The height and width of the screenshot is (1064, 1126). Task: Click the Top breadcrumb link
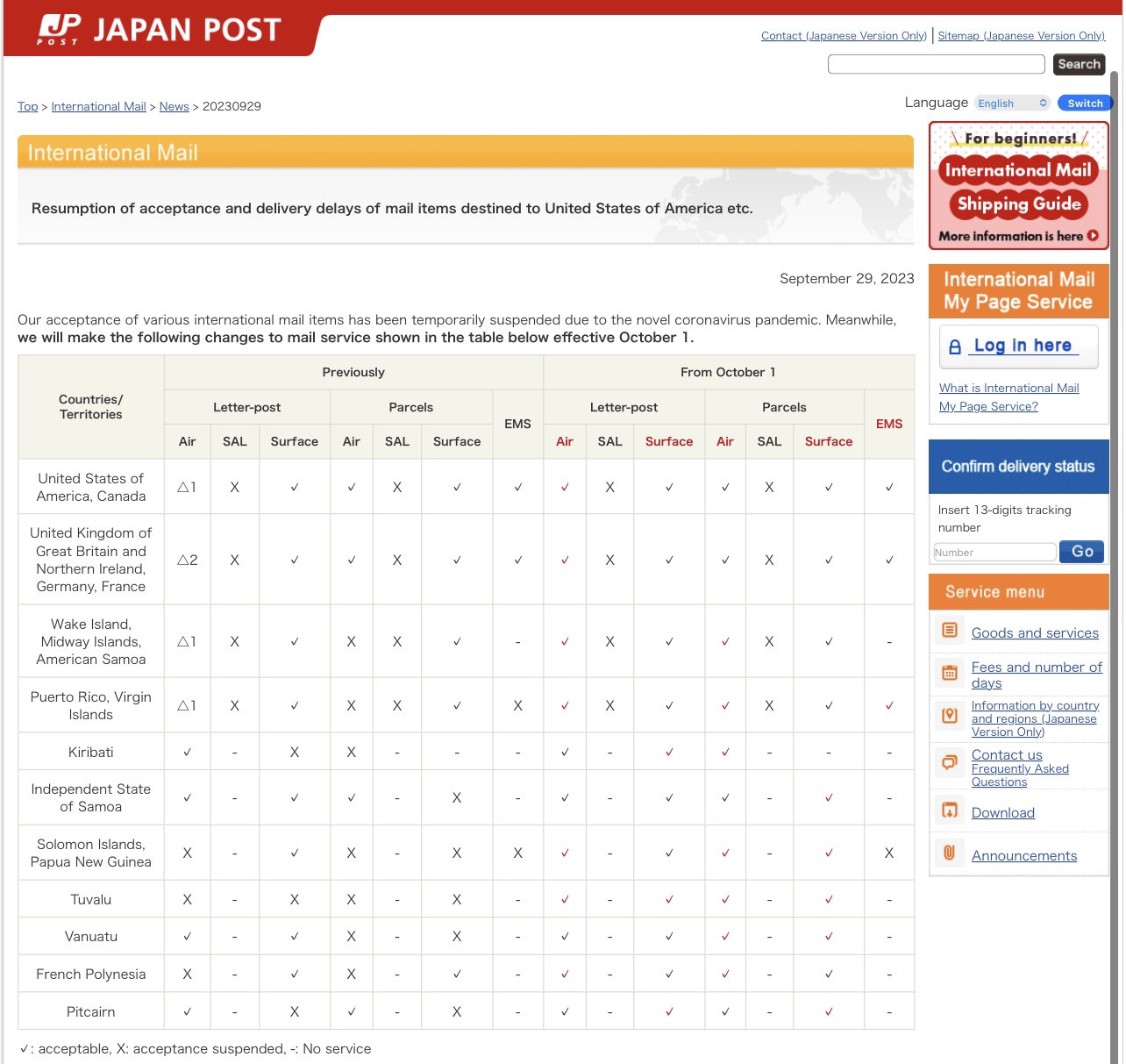pyautogui.click(x=27, y=106)
